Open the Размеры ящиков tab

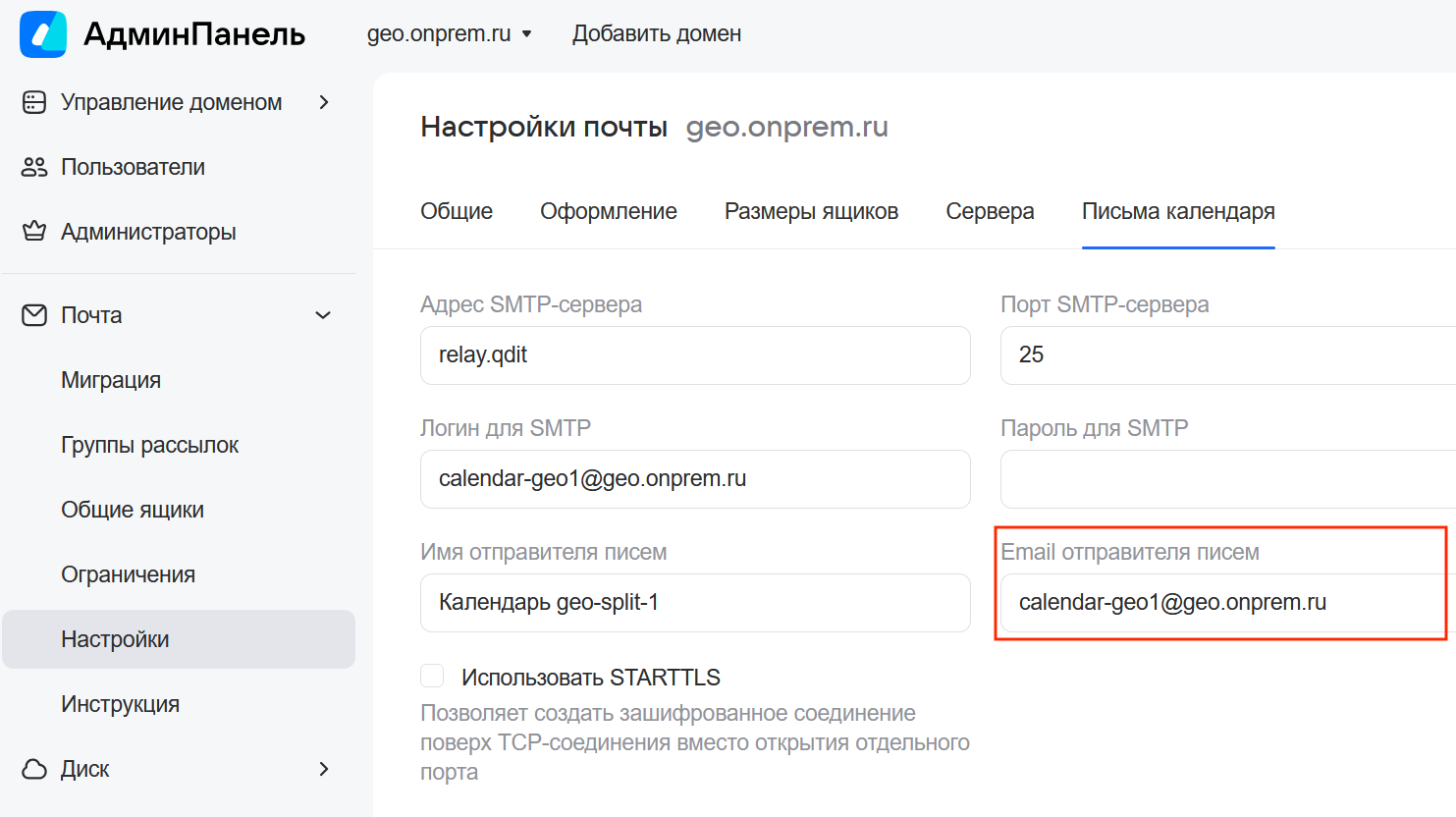point(811,211)
